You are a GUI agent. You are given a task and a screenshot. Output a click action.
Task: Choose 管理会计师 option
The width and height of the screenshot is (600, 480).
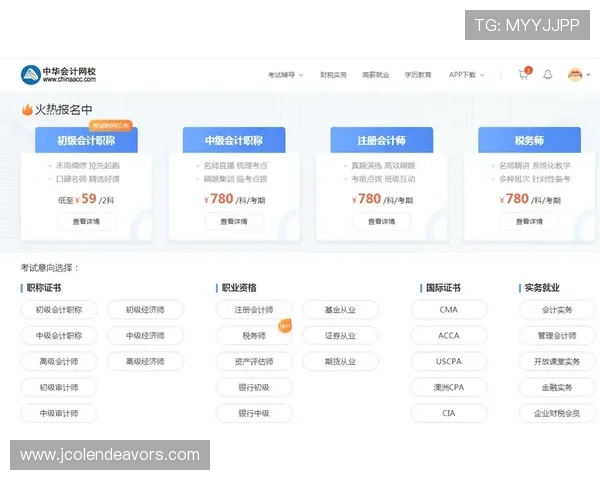[557, 336]
